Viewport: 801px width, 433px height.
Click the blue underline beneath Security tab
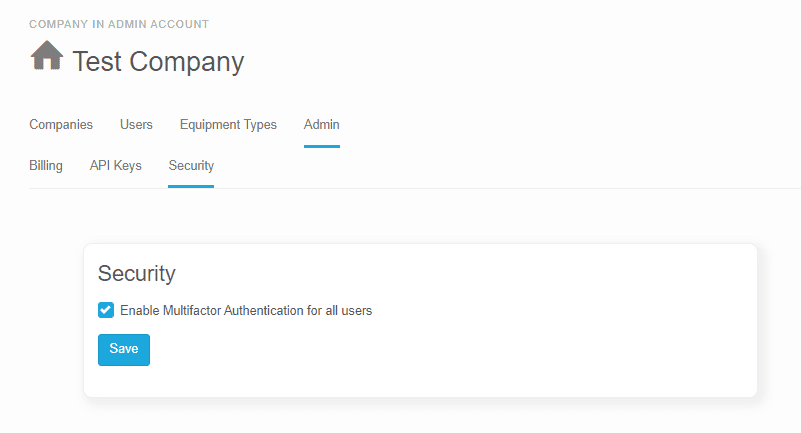click(191, 186)
